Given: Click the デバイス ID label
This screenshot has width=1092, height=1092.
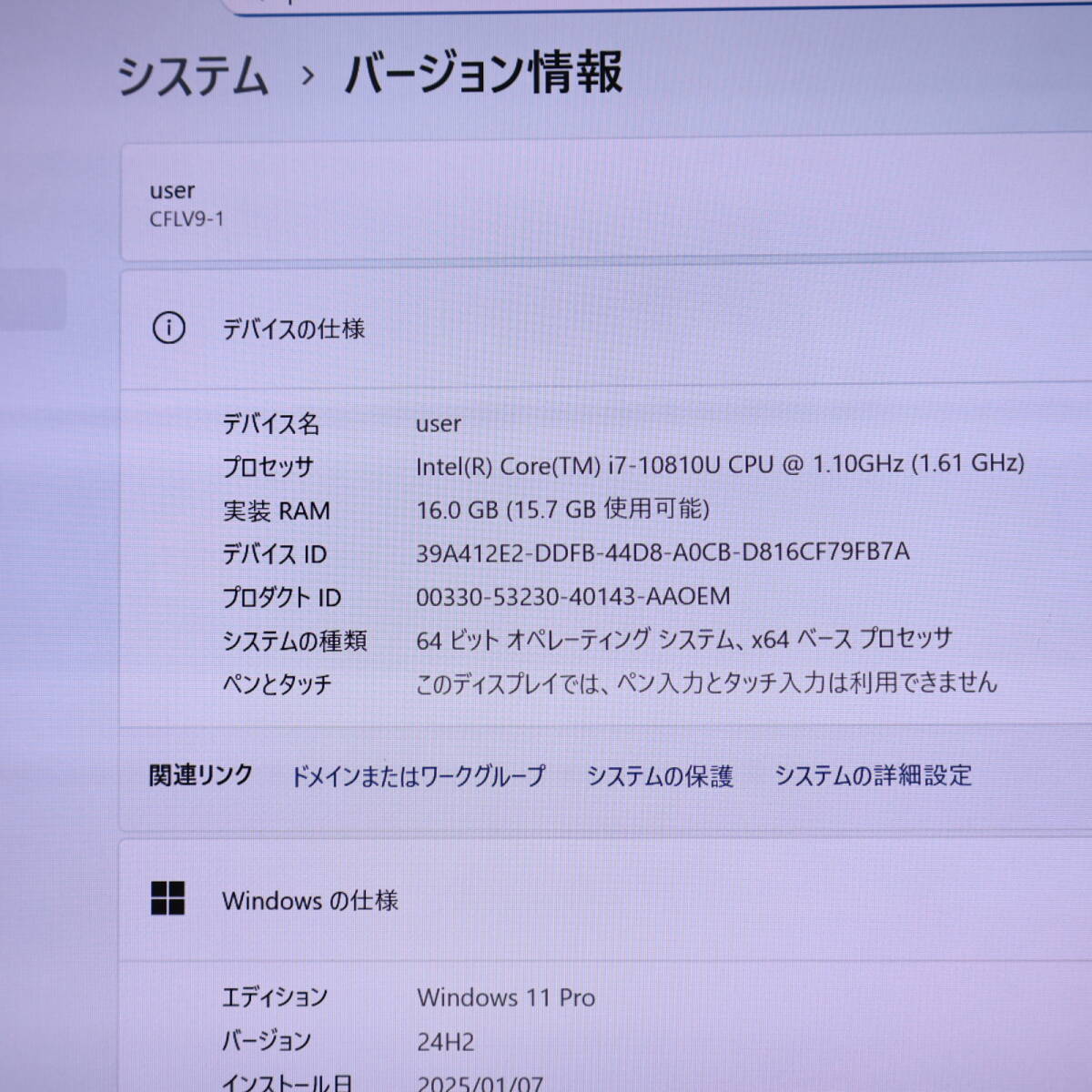Looking at the screenshot, I should pos(275,554).
